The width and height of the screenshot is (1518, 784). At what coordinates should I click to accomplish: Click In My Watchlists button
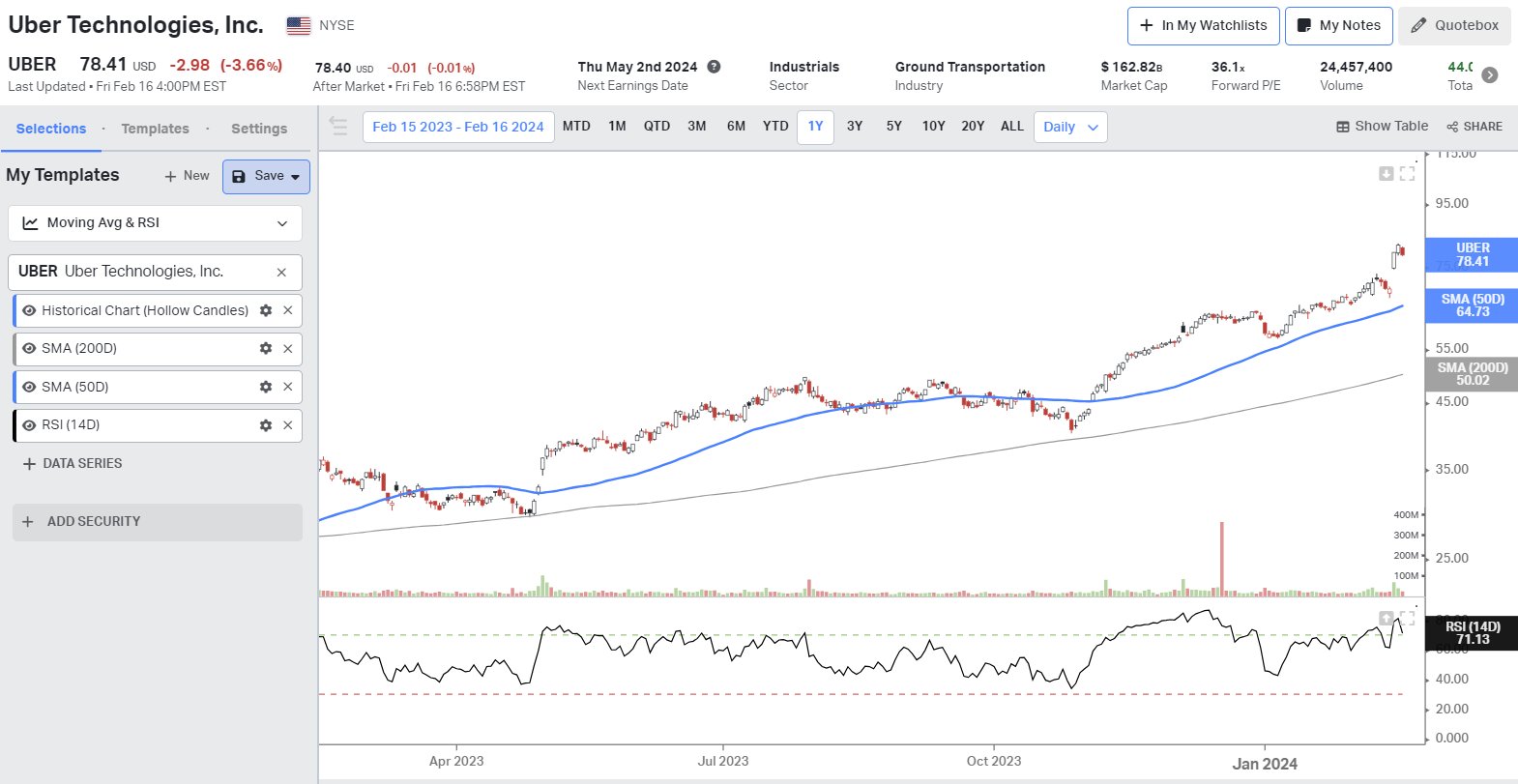tap(1204, 26)
